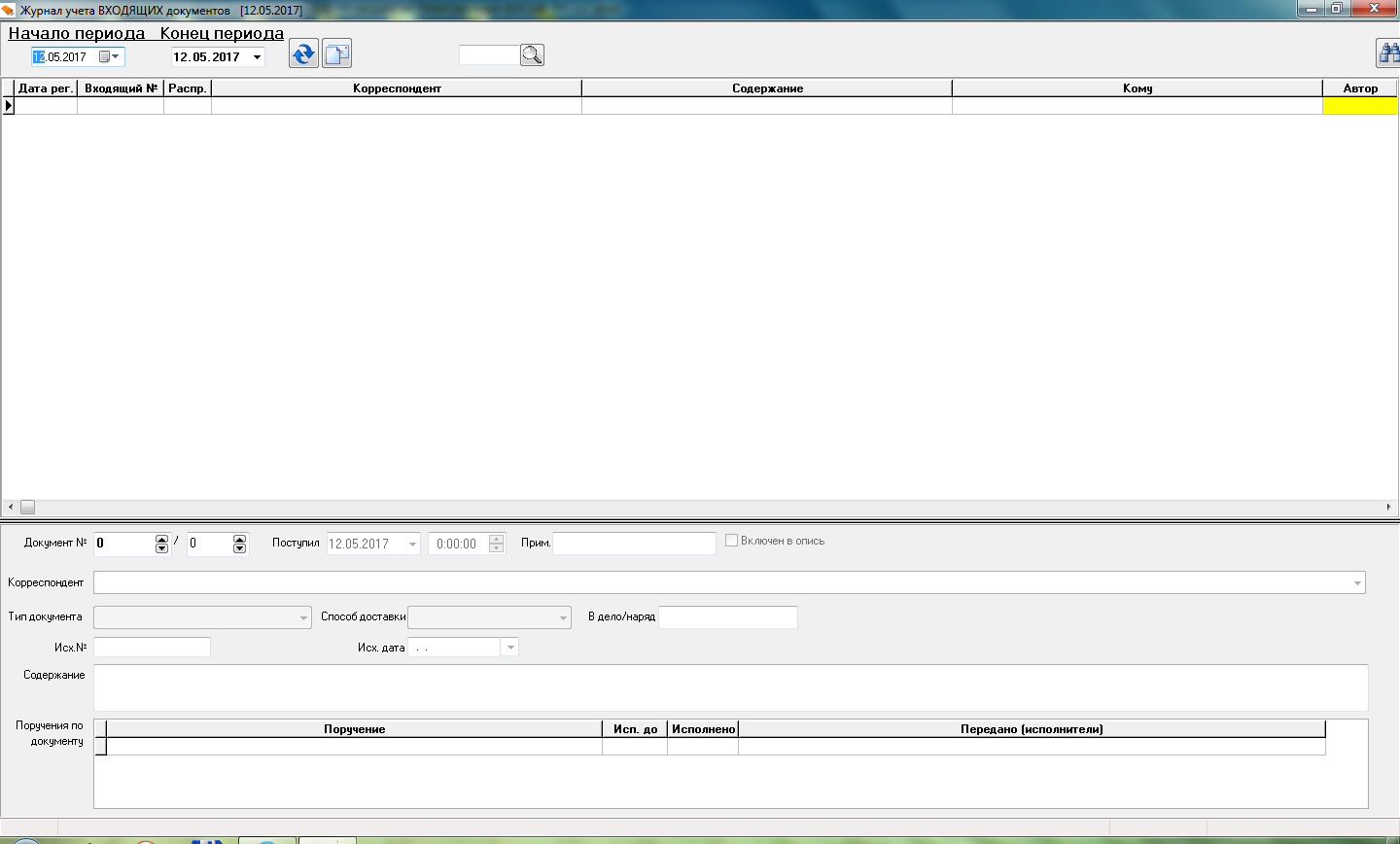The height and width of the screenshot is (844, 1400).
Task: Click the Начало периода label
Action: [77, 33]
